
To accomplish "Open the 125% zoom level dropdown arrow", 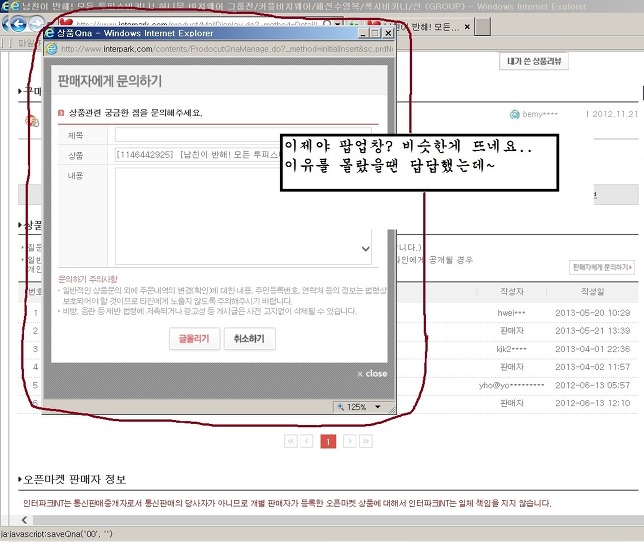I will click(377, 406).
